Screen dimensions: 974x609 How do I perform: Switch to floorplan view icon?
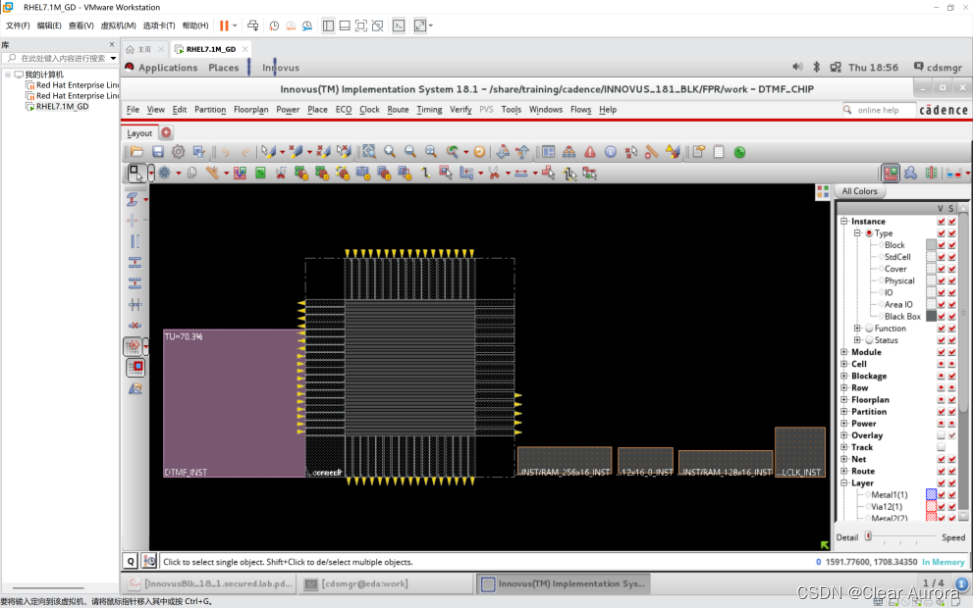(890, 173)
